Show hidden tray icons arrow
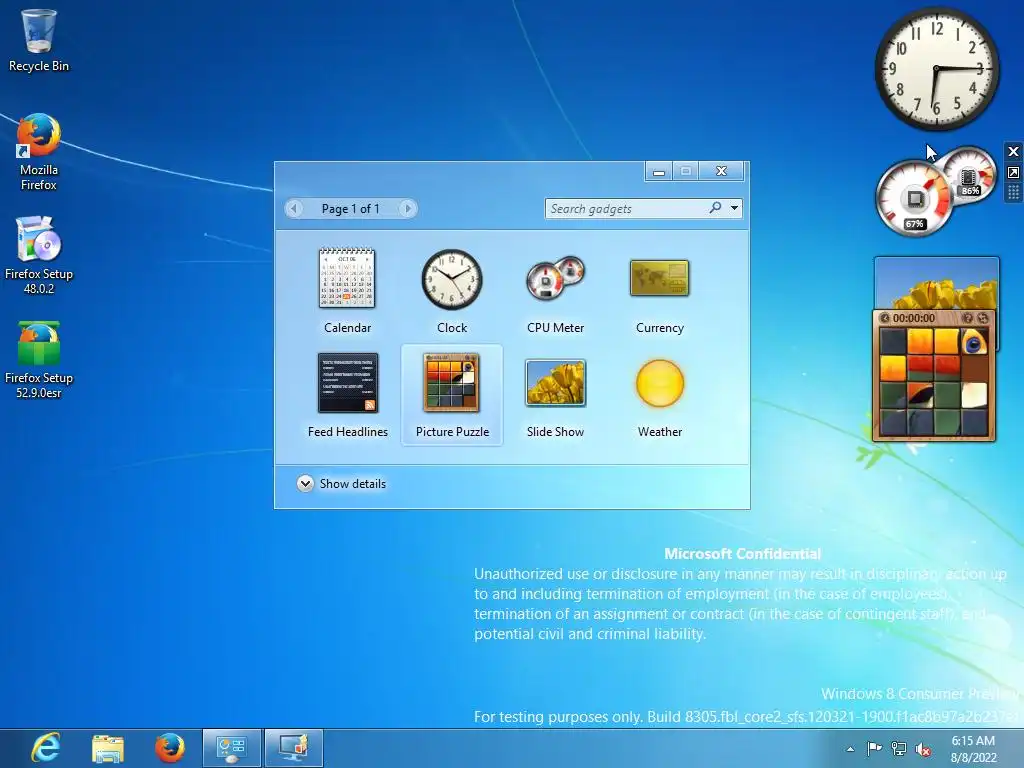 pos(850,749)
